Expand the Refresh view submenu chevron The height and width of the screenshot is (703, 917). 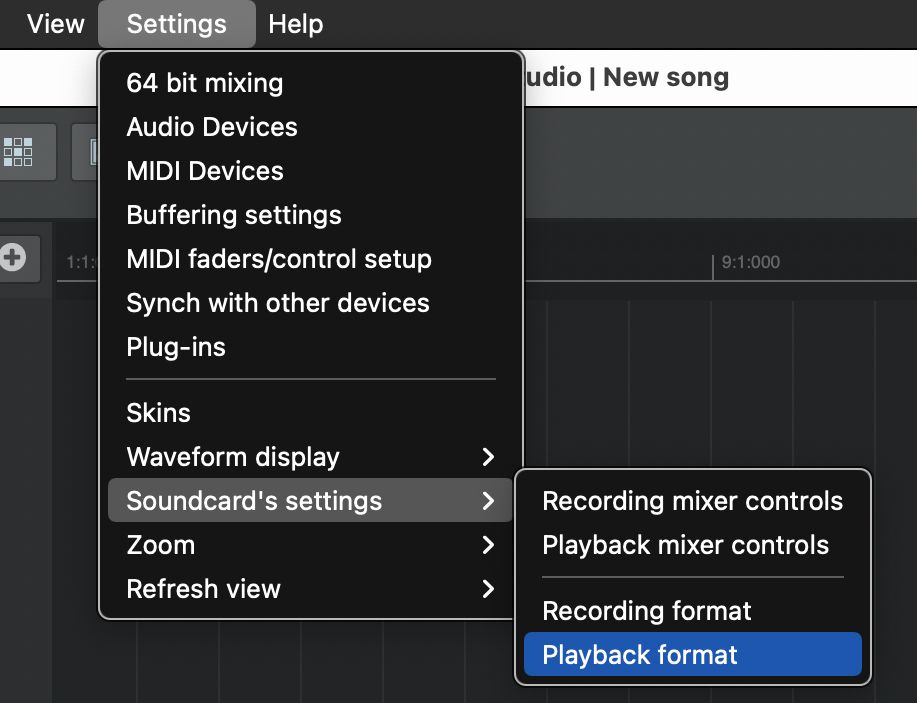coord(488,589)
